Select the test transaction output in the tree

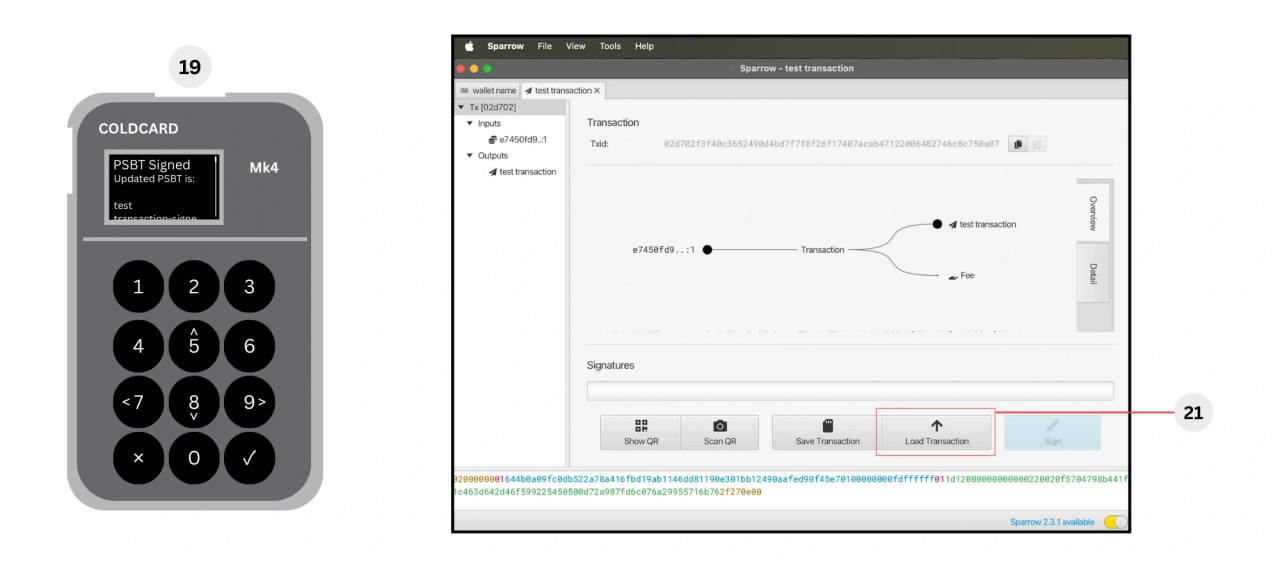521,172
